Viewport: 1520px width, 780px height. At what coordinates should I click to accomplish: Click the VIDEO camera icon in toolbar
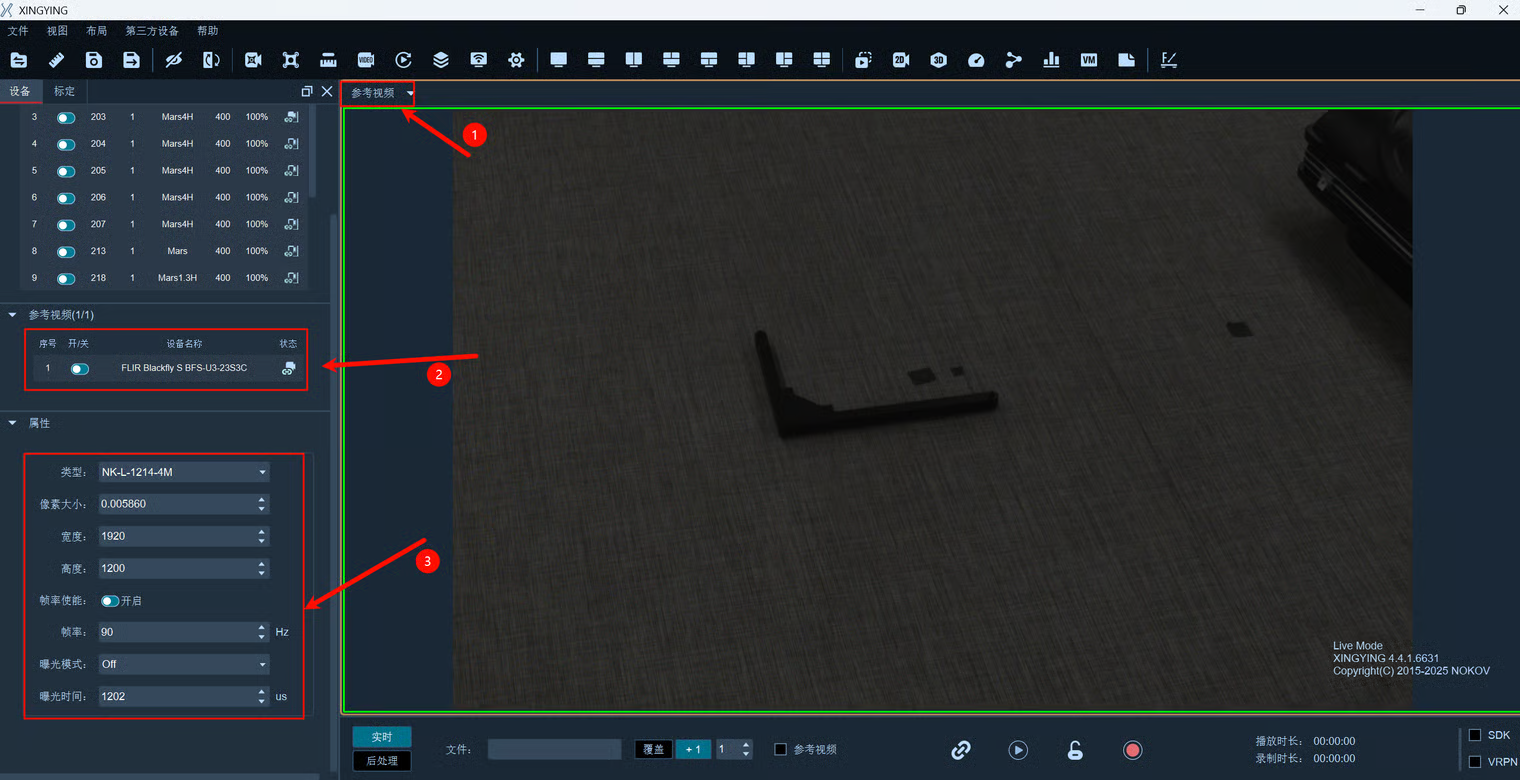(x=366, y=60)
